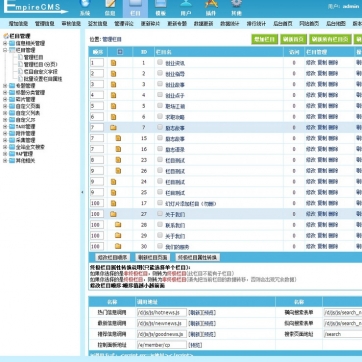Click the sidebar collapse arrow handle
The image size is (362, 362).
click(x=82, y=192)
